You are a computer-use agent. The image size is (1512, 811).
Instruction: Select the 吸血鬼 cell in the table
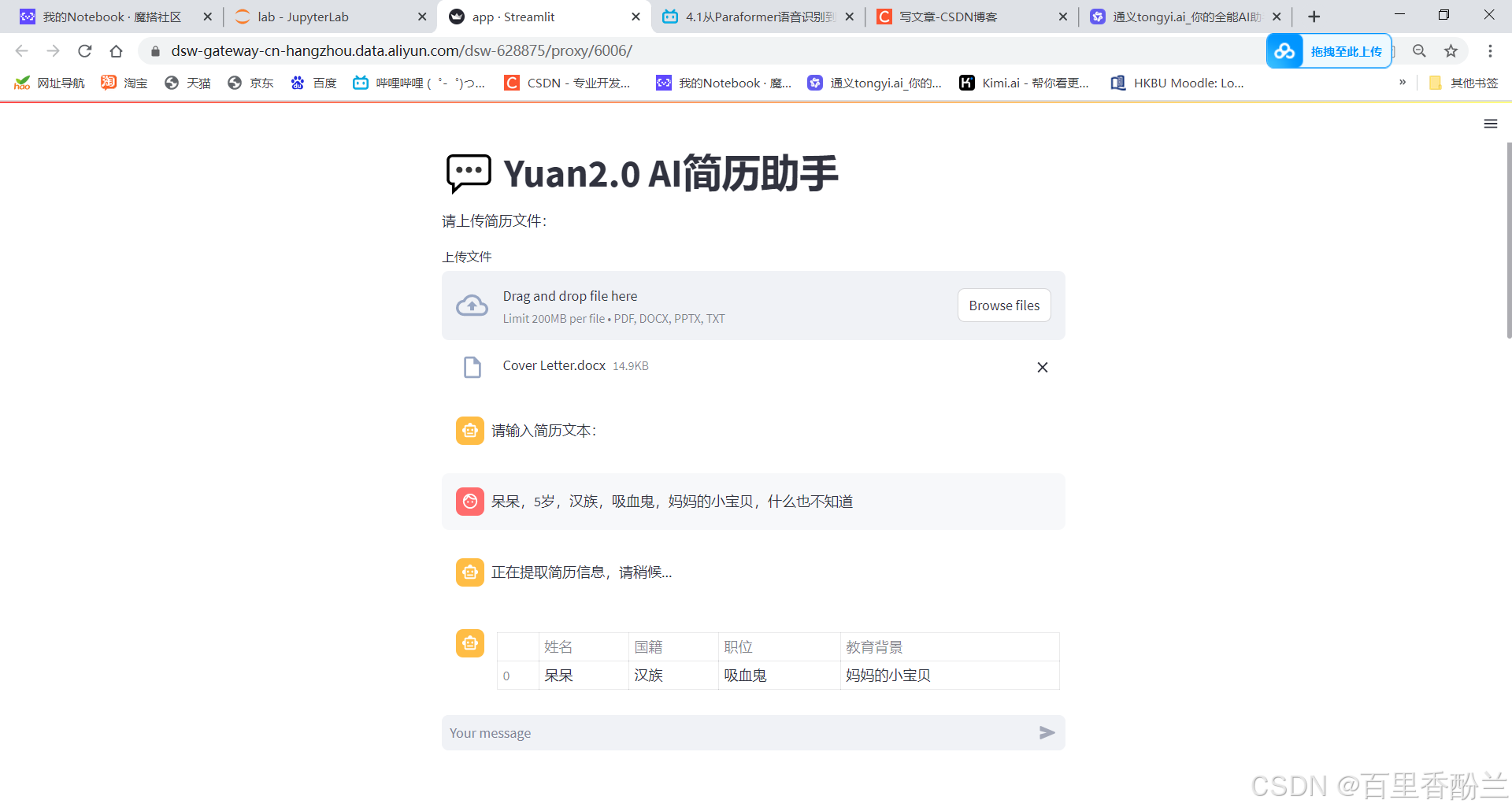[779, 676]
